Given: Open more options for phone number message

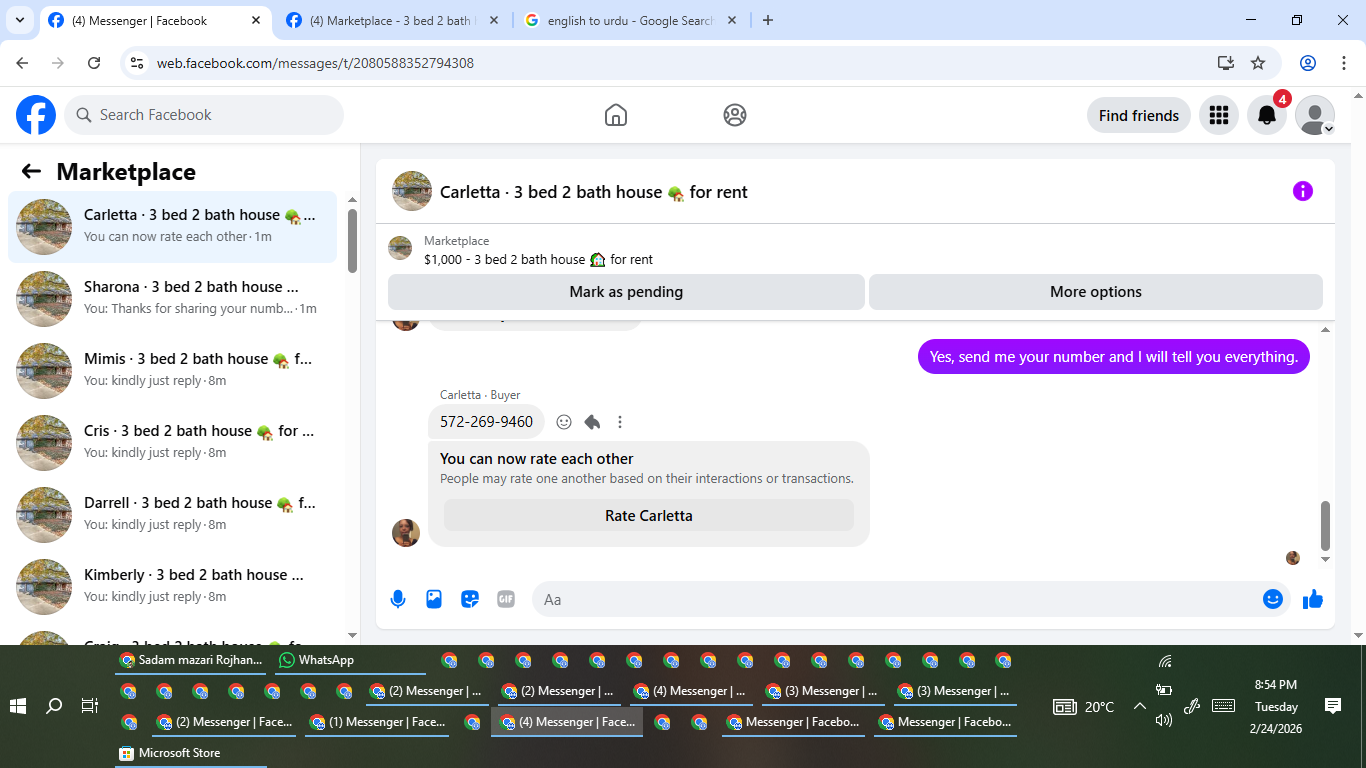Looking at the screenshot, I should coord(620,422).
